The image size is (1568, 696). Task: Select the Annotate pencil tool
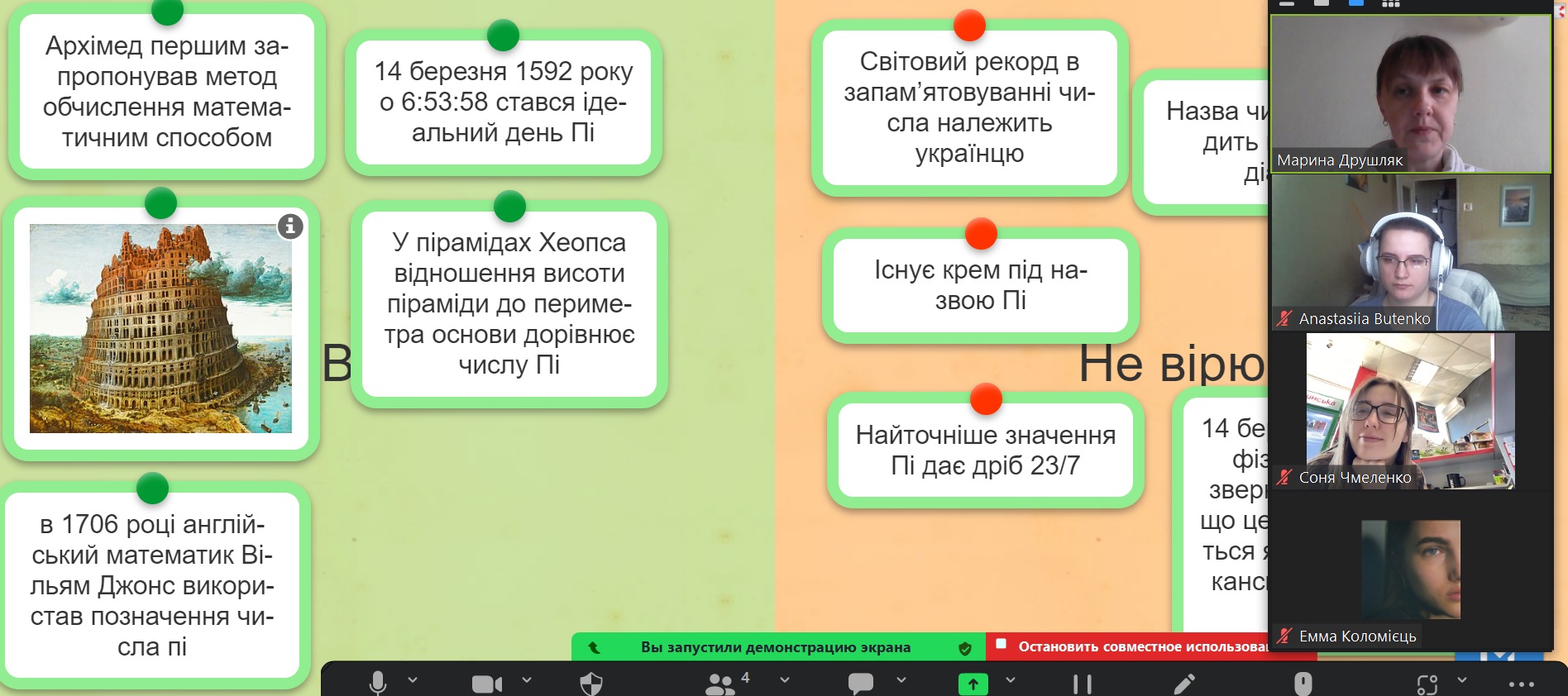pyautogui.click(x=1184, y=684)
